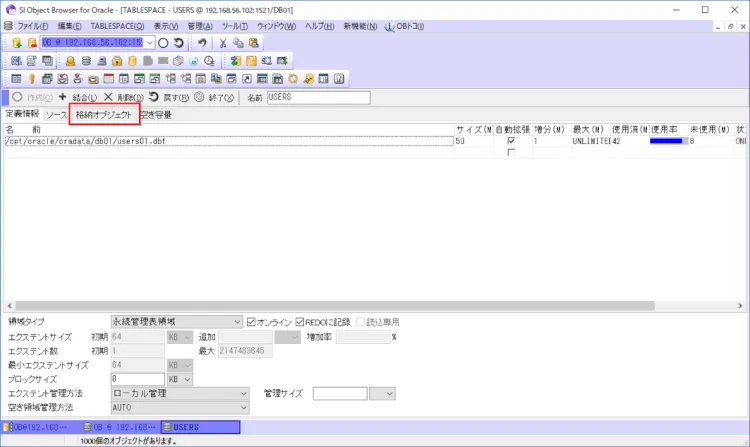The width and height of the screenshot is (750, 447).
Task: Click the new connection icon with green plus
Action: tap(17, 43)
